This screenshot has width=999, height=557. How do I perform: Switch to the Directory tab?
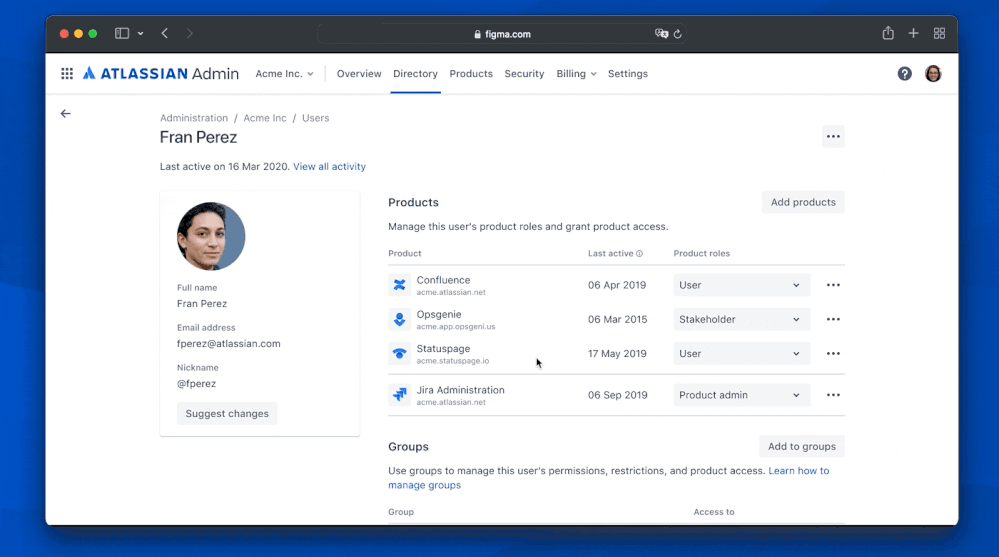[x=415, y=74]
